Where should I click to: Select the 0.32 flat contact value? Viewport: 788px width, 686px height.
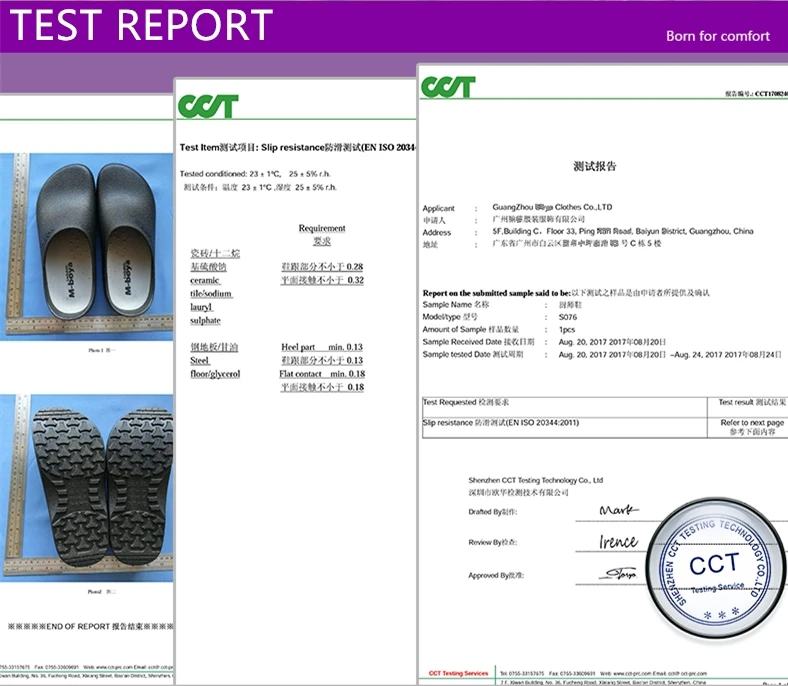tap(355, 280)
